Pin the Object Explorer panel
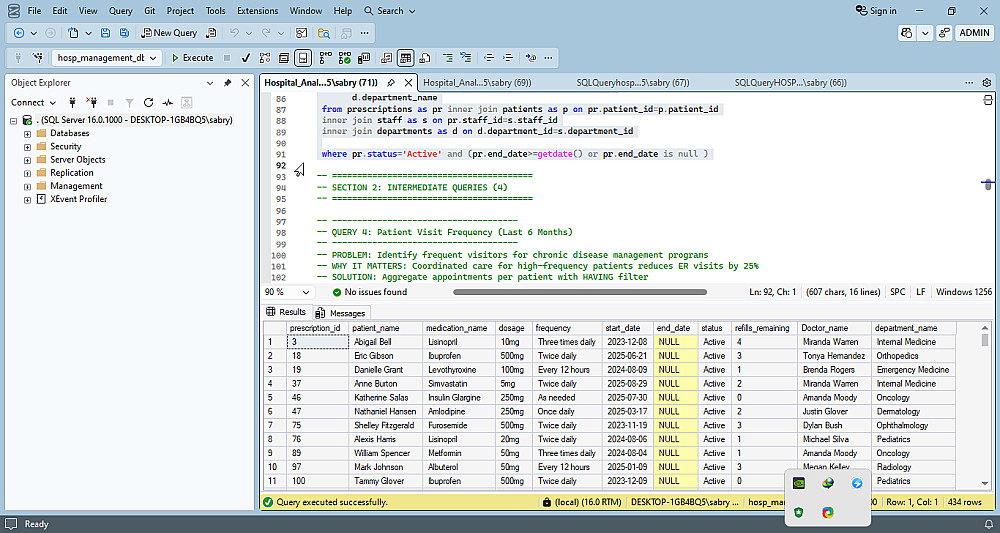1000x533 pixels. (x=227, y=82)
